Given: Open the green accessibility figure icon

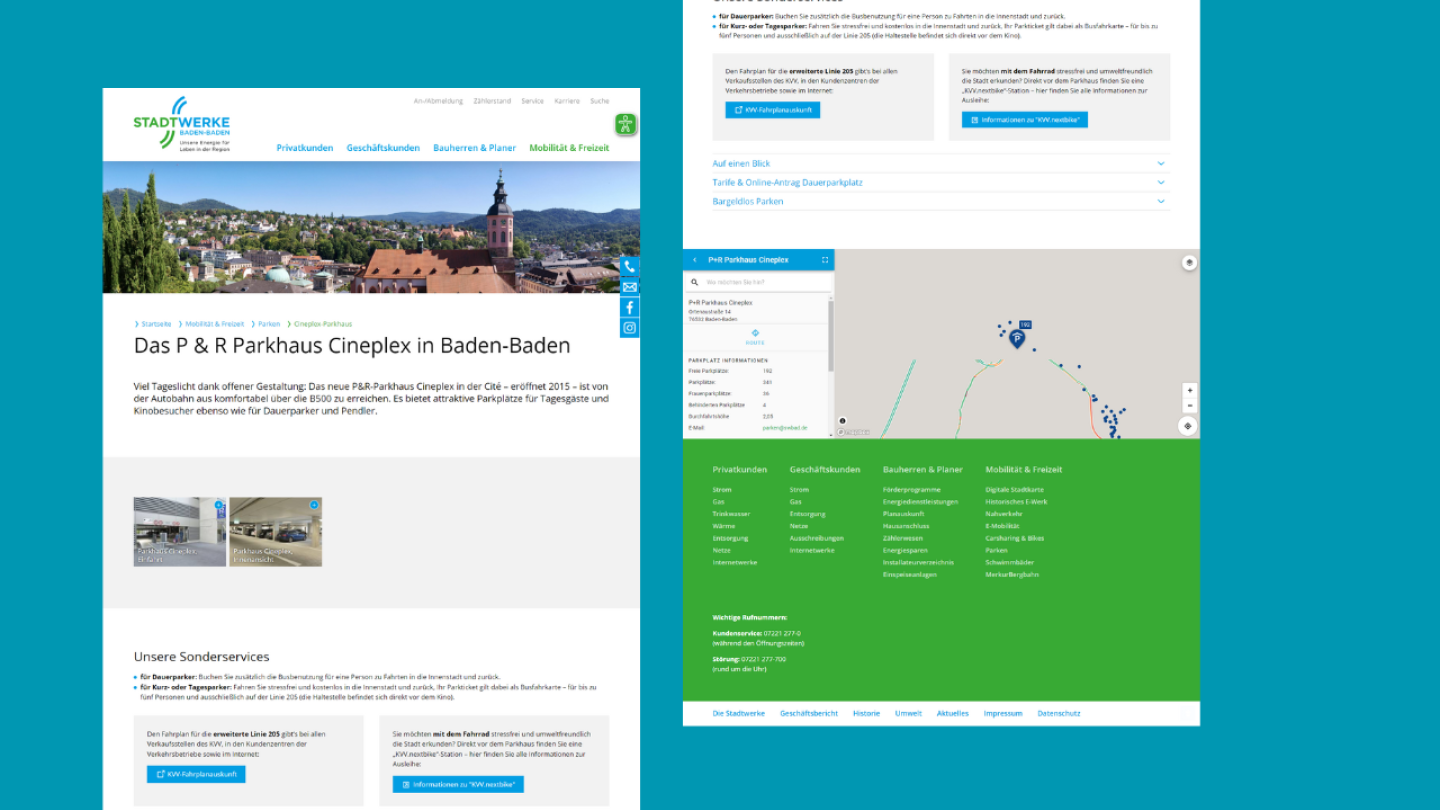Looking at the screenshot, I should [626, 125].
